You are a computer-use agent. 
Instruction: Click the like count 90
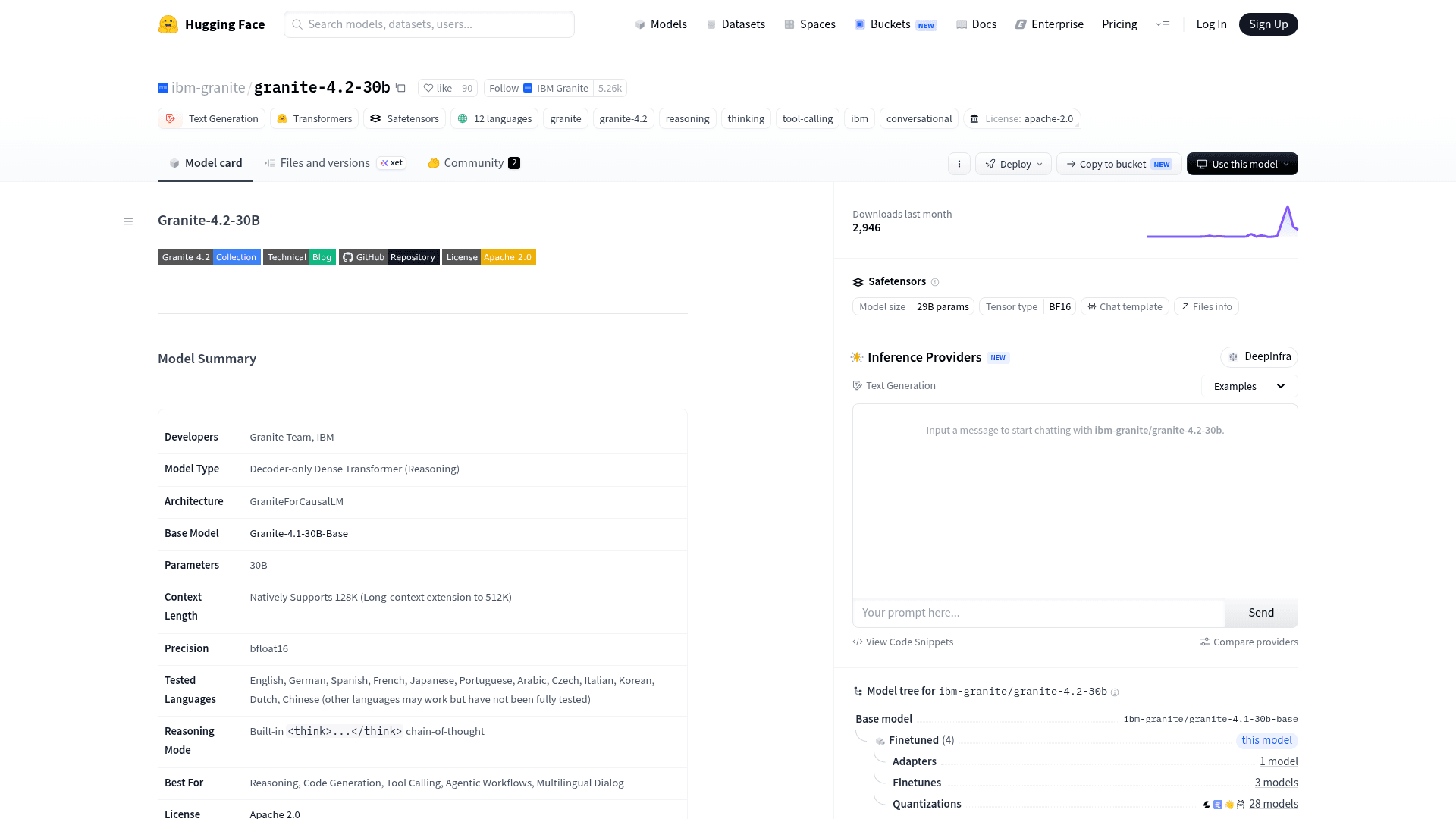467,88
